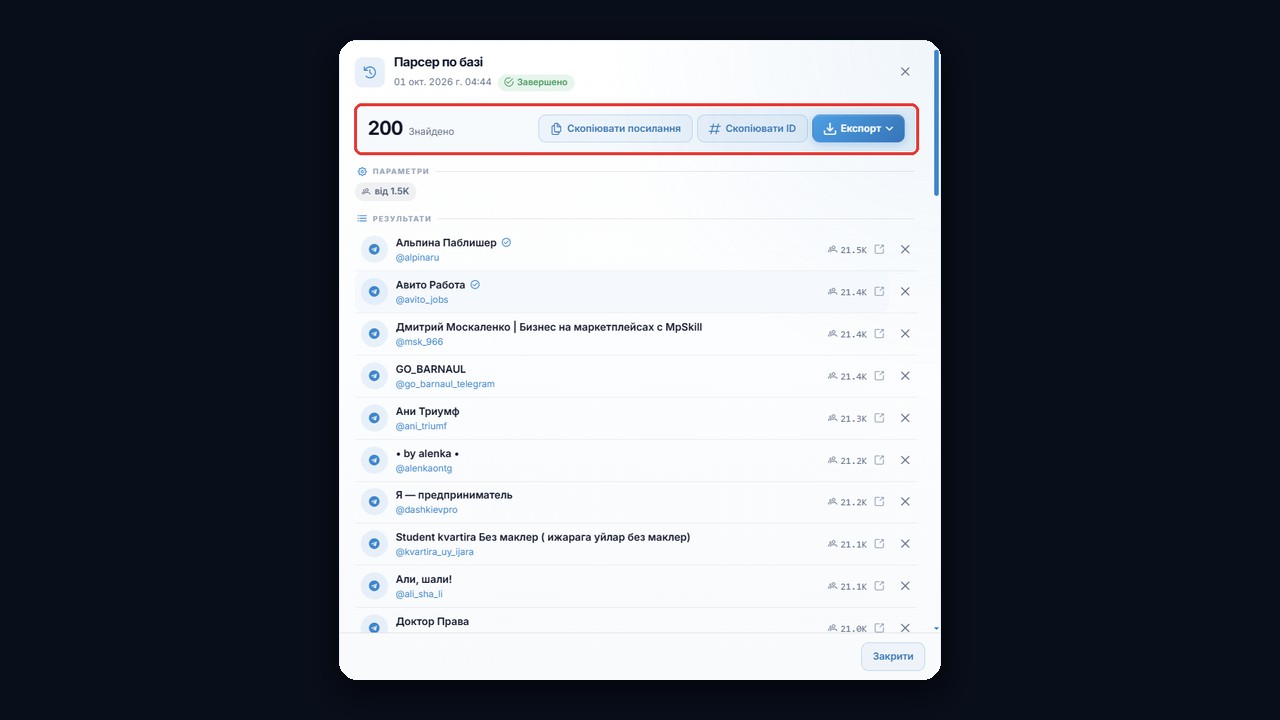Remove Альпина Паблишер from results
This screenshot has height=720, width=1280.
(905, 250)
